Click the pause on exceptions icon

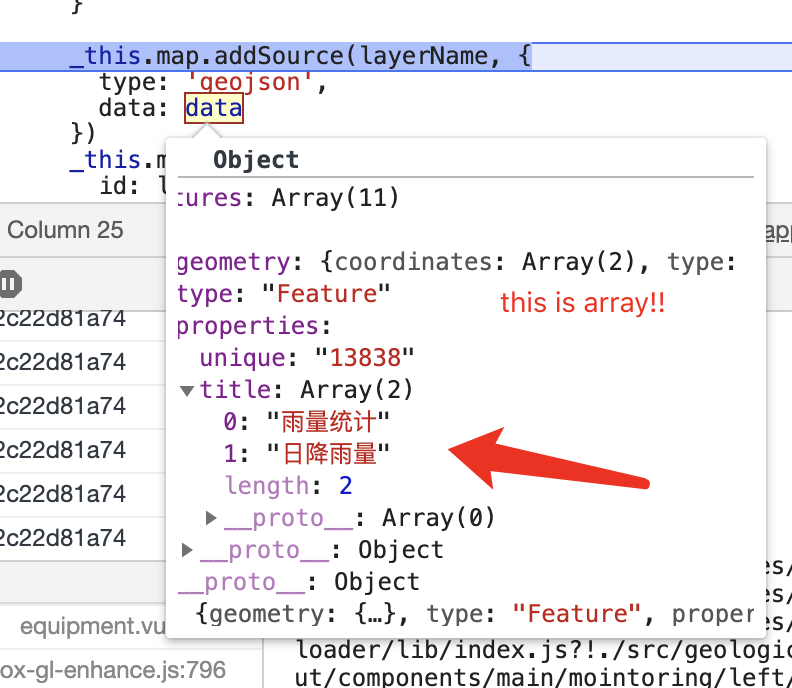(9, 284)
